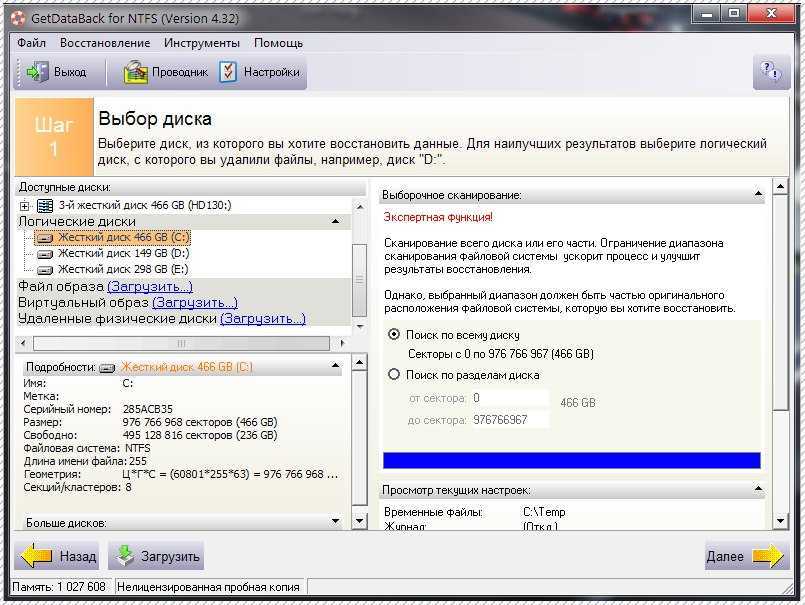805x605 pixels.
Task: Click Загрузить link next to Файл образа
Action: [150, 287]
